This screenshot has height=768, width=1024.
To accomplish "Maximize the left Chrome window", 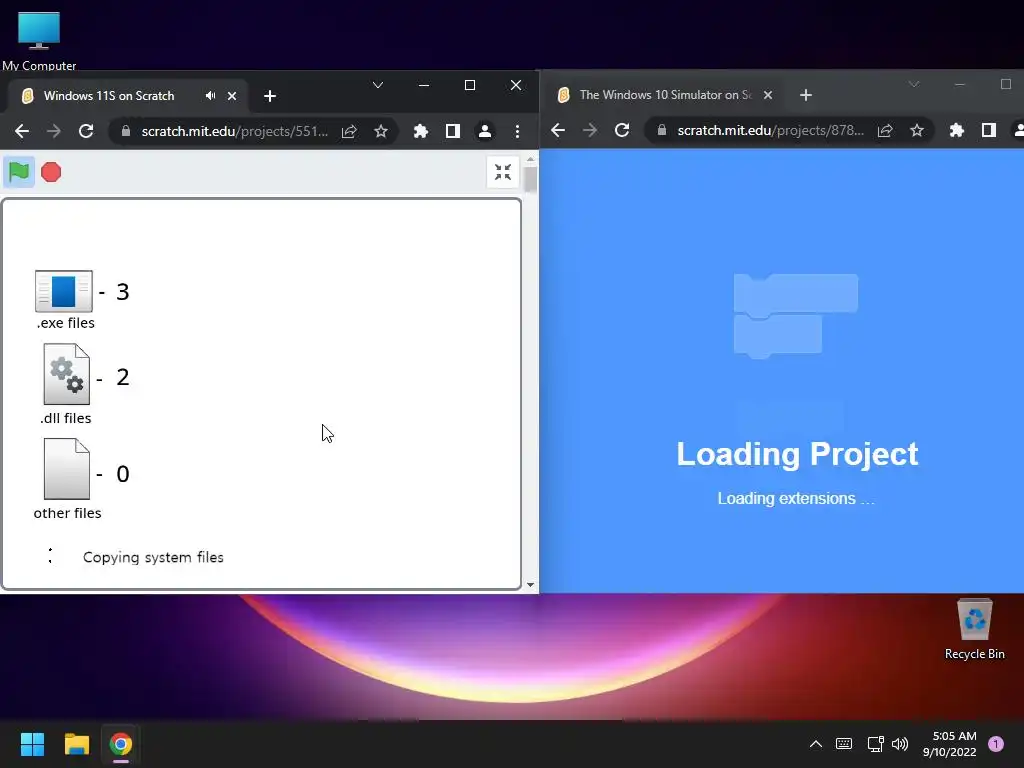I will tap(470, 85).
